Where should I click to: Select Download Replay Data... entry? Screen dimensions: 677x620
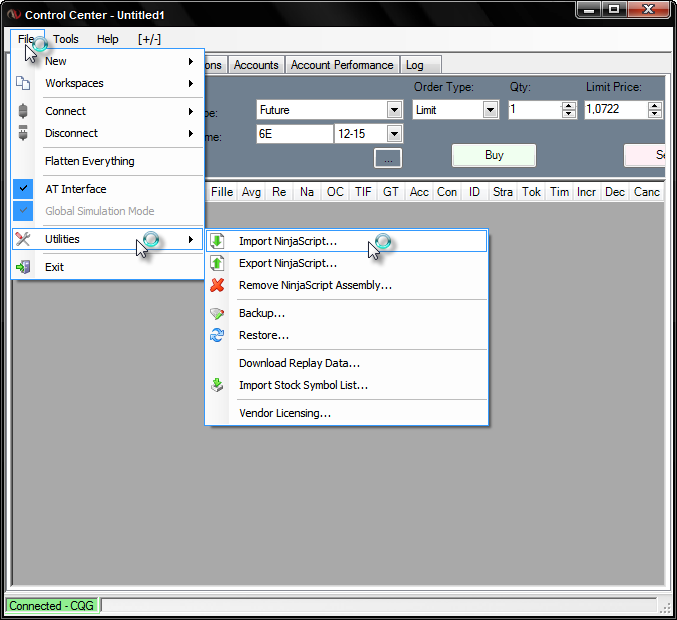coord(347,363)
